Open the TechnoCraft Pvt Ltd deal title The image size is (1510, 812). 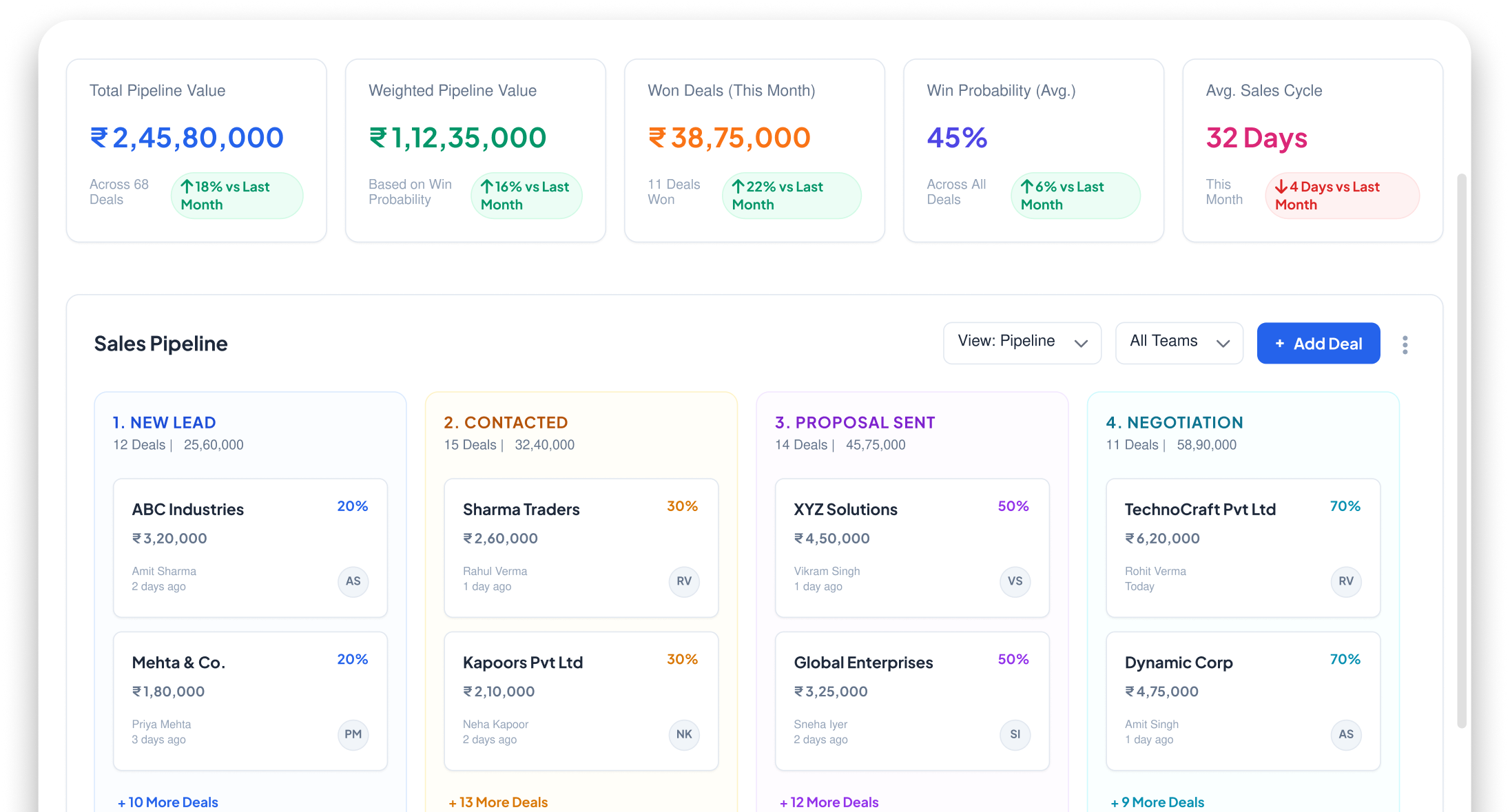coord(1200,510)
